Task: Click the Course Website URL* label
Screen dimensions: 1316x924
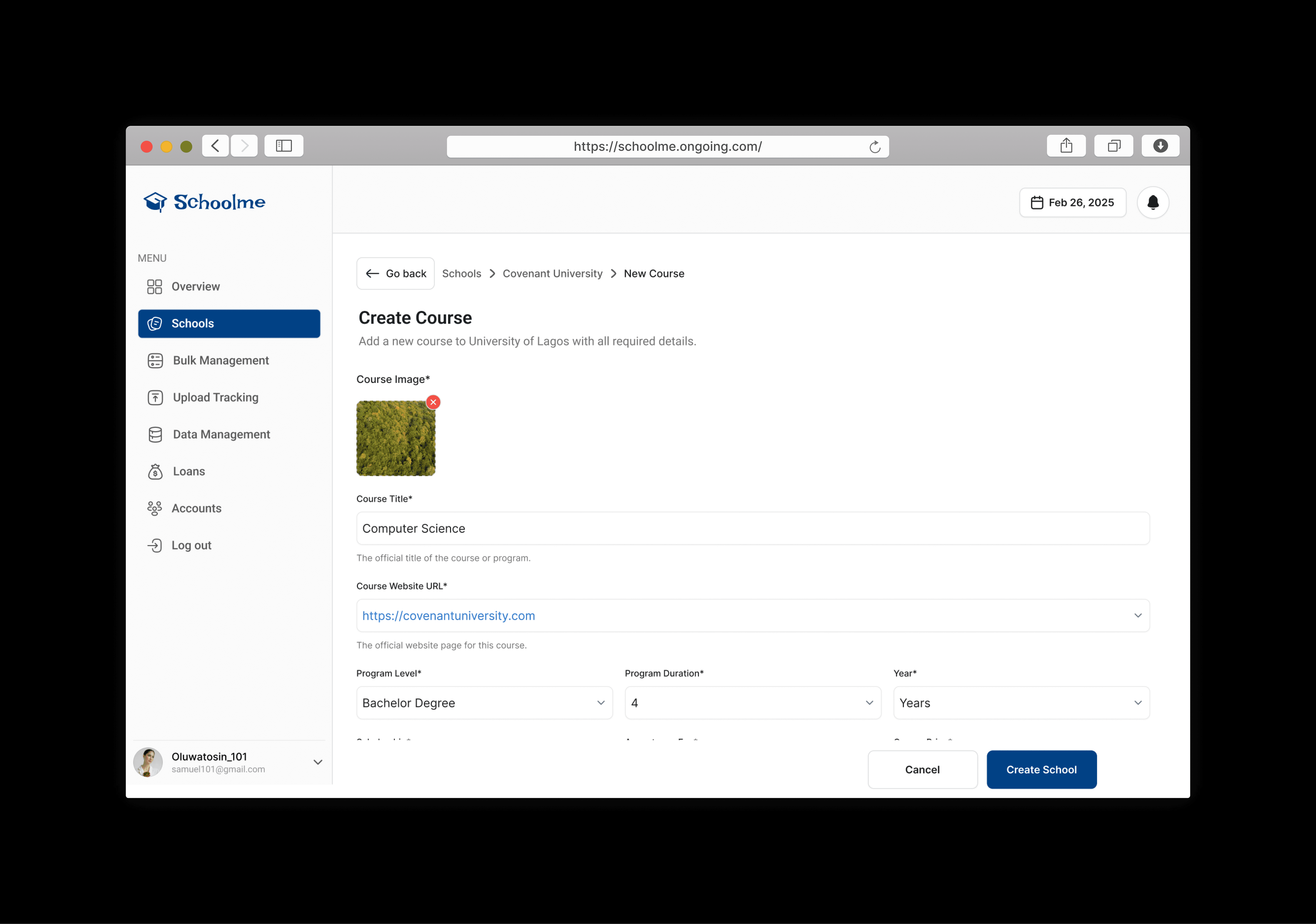Action: click(402, 586)
